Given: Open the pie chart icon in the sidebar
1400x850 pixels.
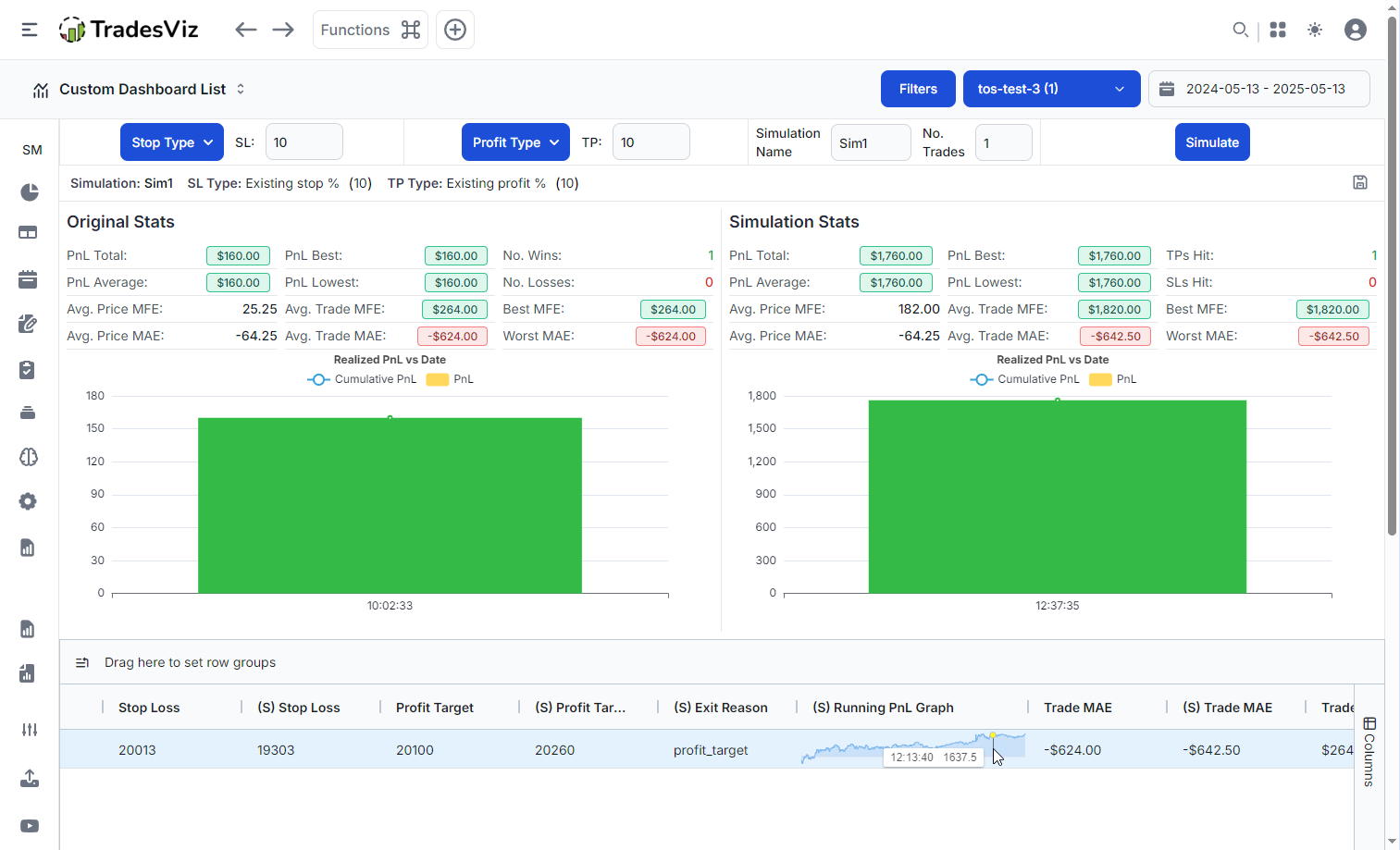Looking at the screenshot, I should click(29, 192).
